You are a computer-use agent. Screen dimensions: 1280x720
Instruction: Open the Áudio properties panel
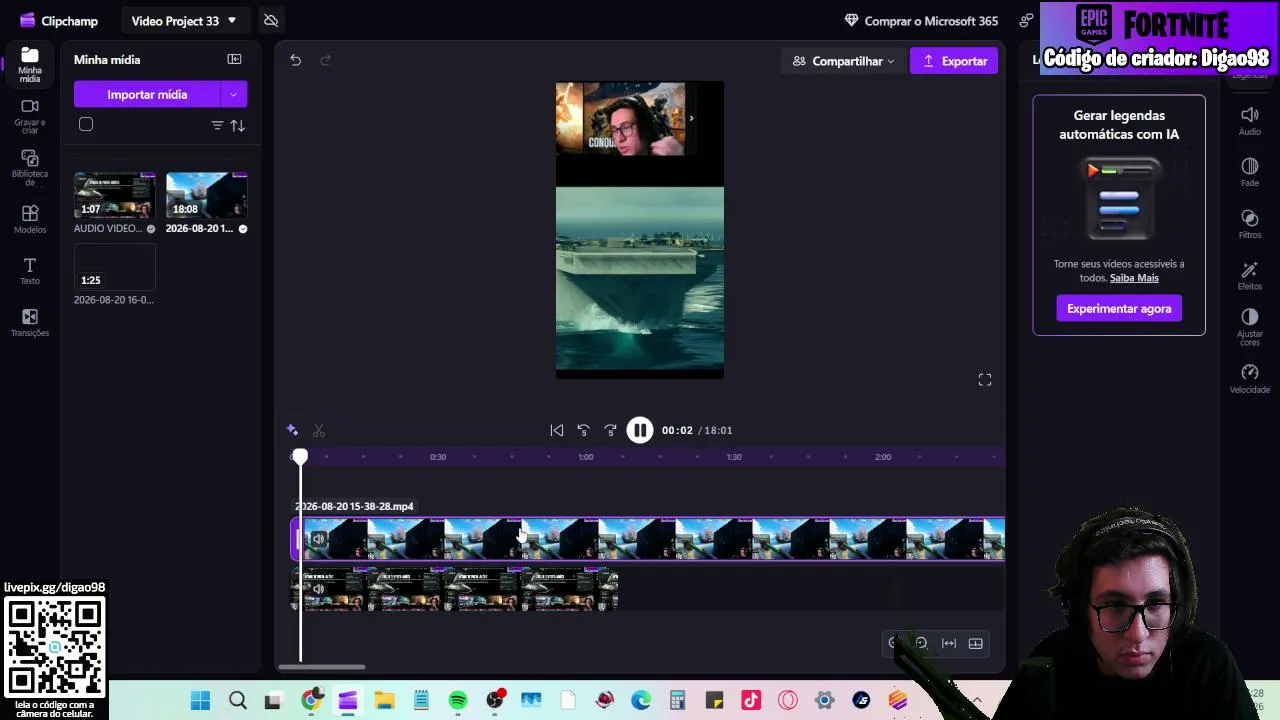point(1250,121)
